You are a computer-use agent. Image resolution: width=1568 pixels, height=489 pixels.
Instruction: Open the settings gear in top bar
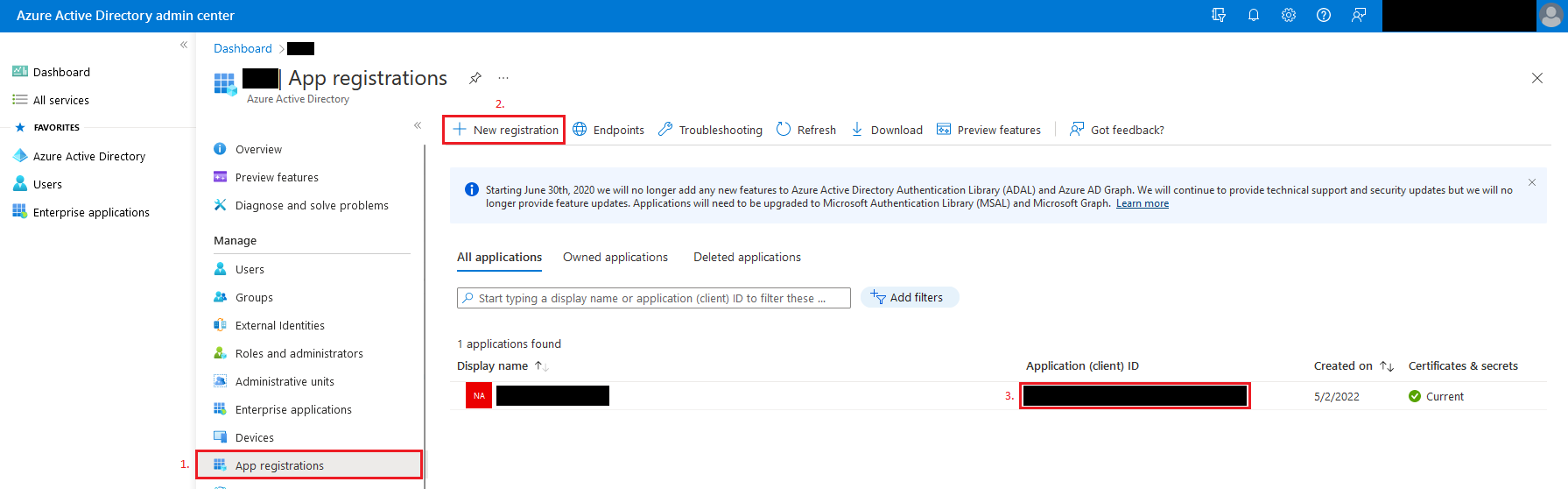(1288, 15)
